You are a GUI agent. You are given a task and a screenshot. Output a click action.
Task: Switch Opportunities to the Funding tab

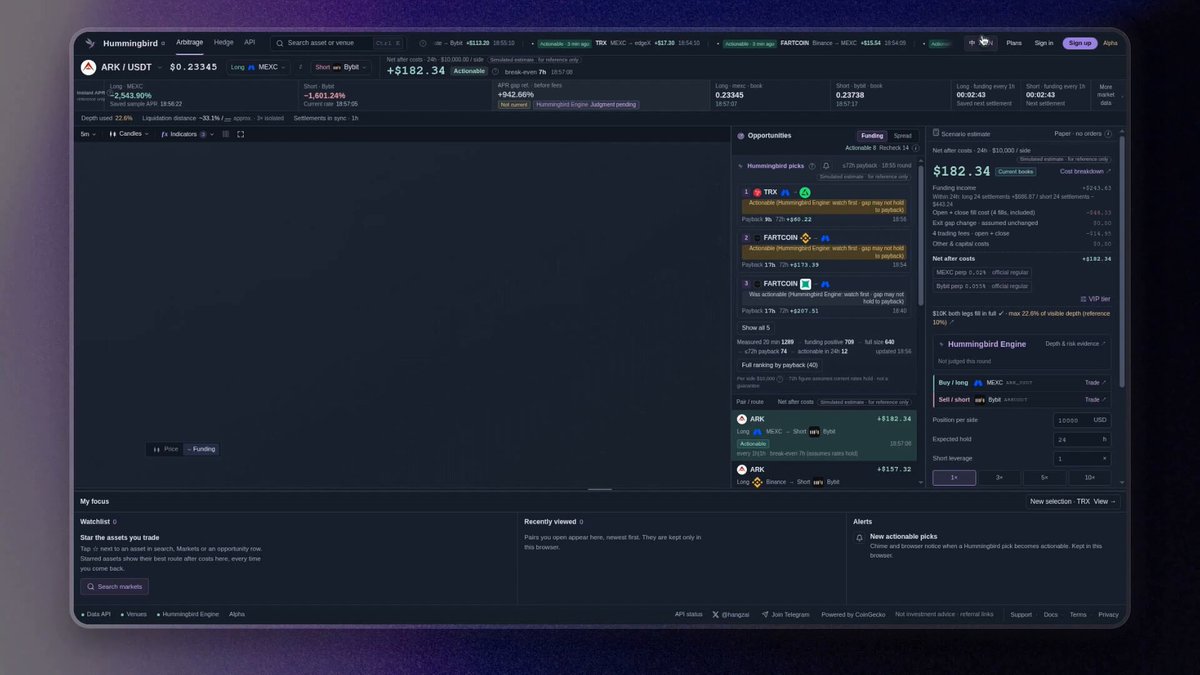(x=872, y=135)
